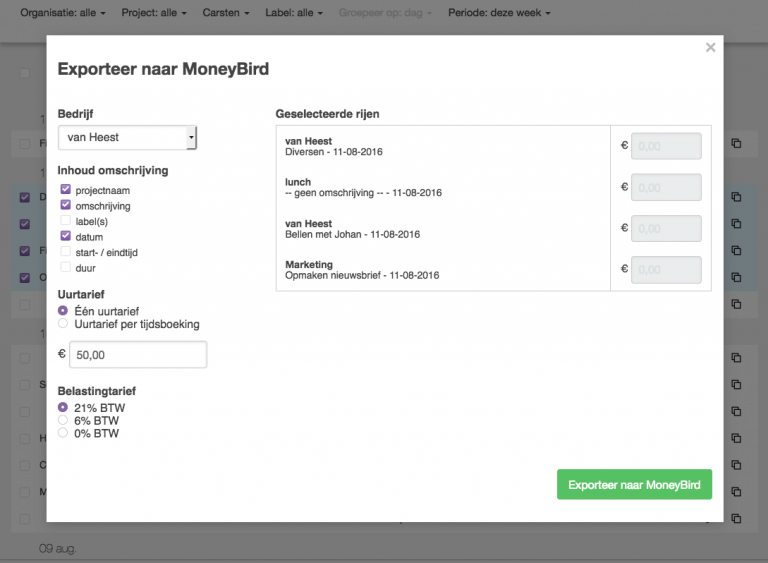Screen dimensions: 768x563
Task: Select 6% BTW tax rate
Action: tap(63, 420)
